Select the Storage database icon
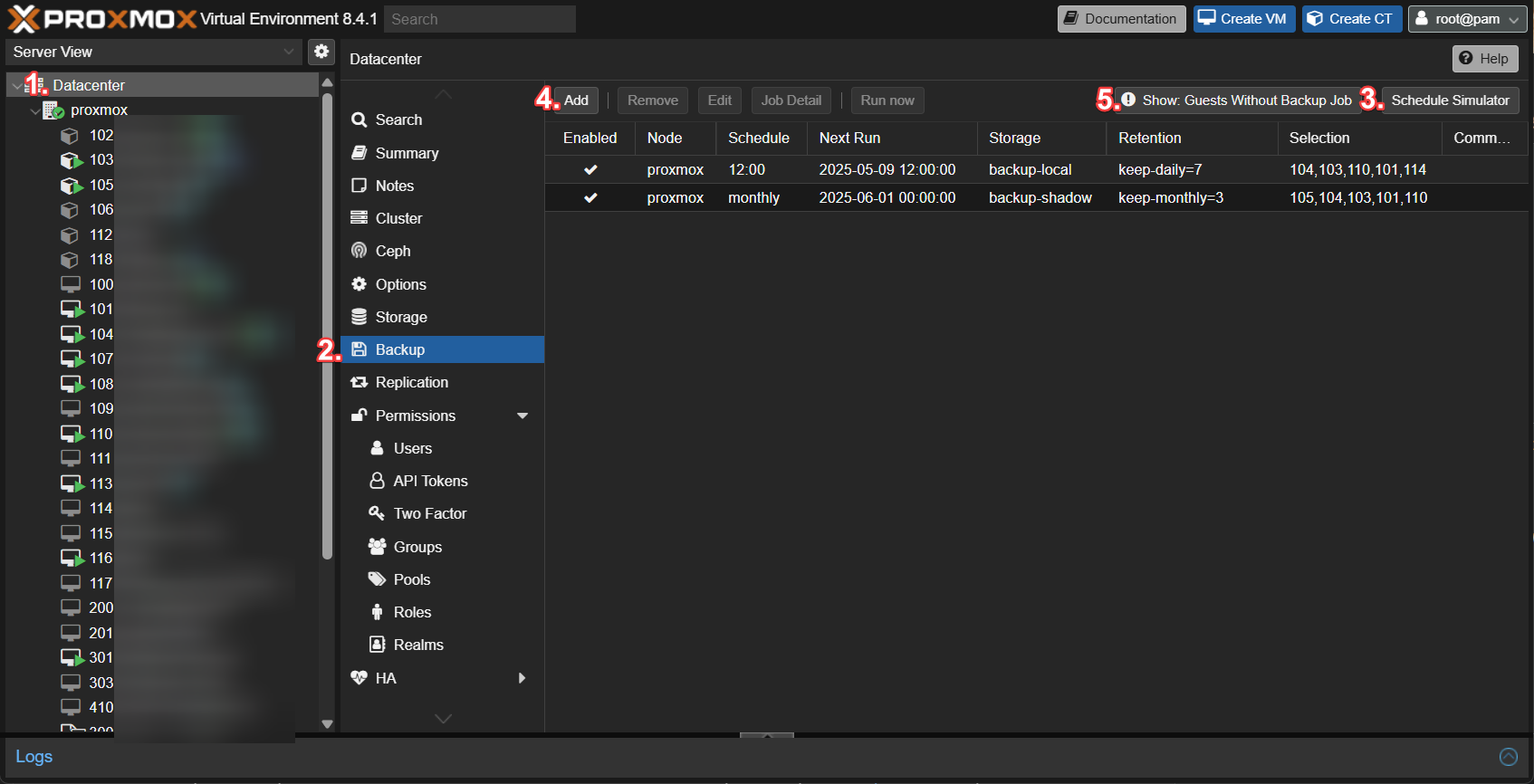This screenshot has width=1534, height=784. 360,317
